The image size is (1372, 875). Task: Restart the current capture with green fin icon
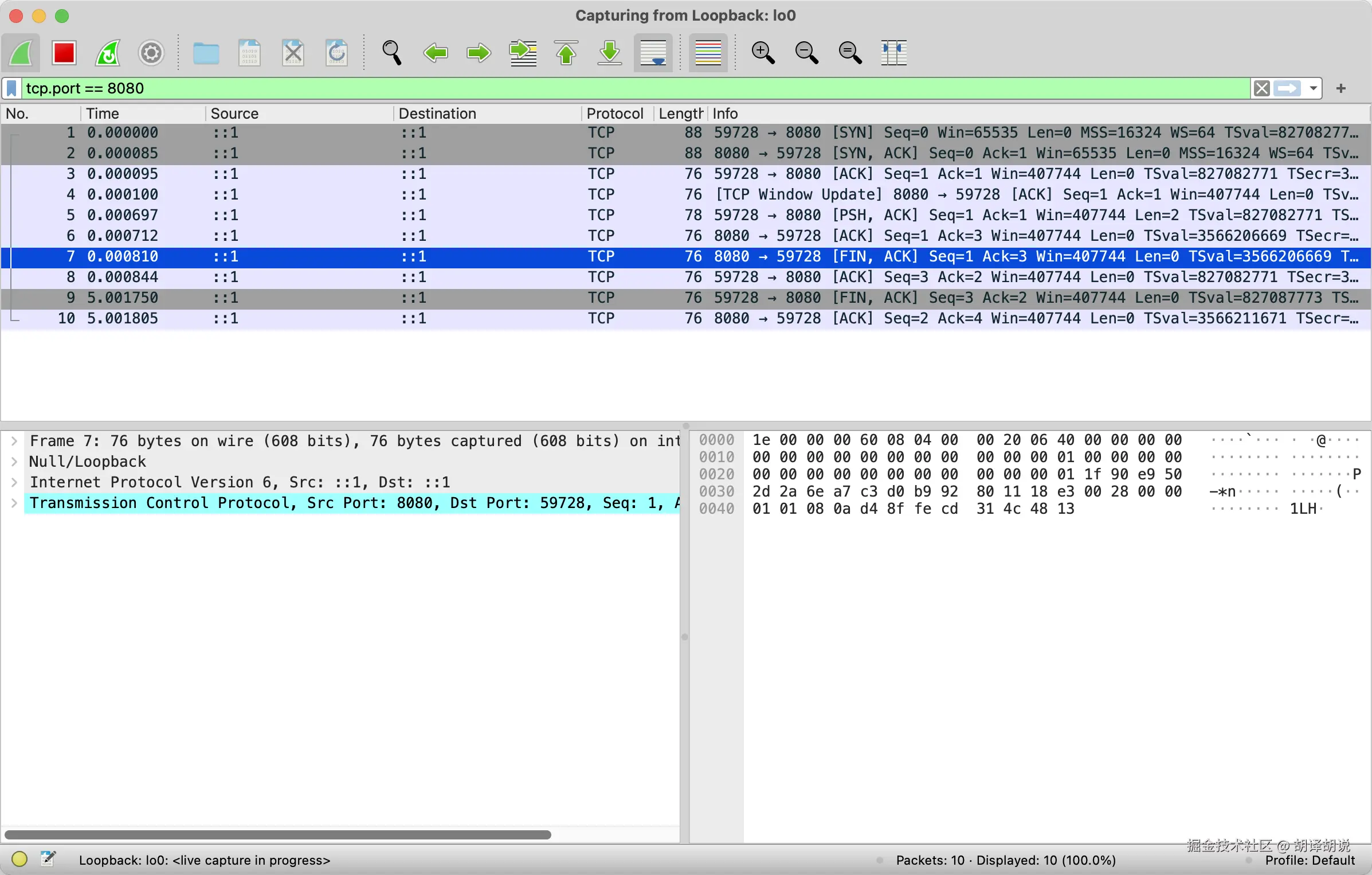pos(108,53)
